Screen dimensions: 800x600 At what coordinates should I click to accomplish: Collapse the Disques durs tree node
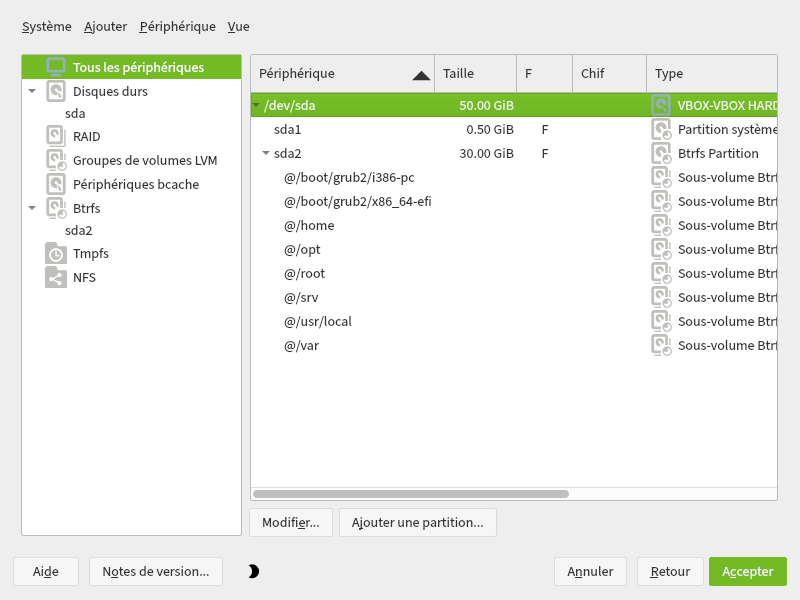(32, 91)
